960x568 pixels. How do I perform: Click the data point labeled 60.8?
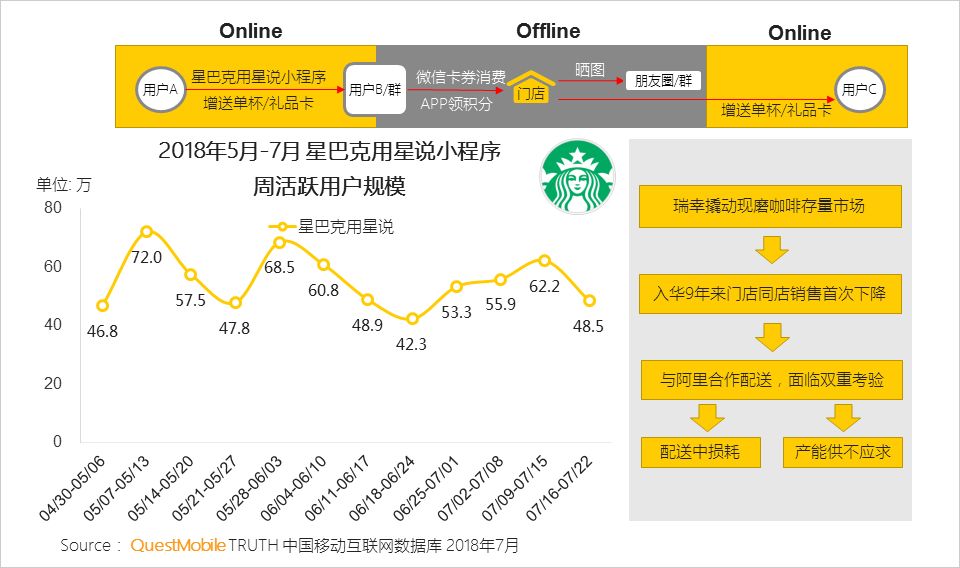coord(323,264)
